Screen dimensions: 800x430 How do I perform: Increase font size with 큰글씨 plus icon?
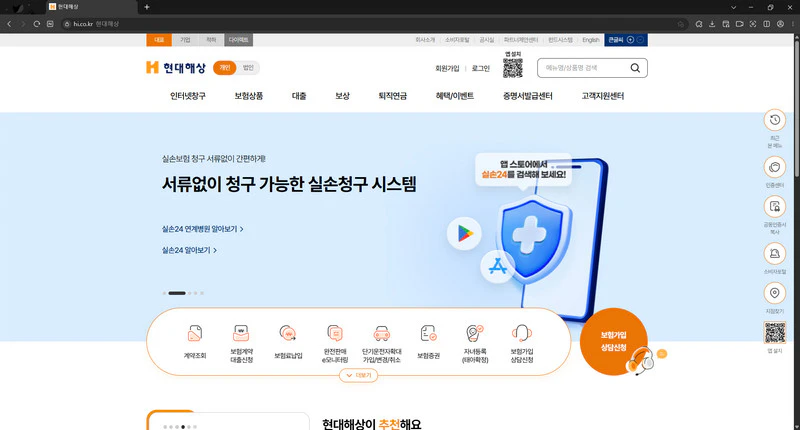631,40
